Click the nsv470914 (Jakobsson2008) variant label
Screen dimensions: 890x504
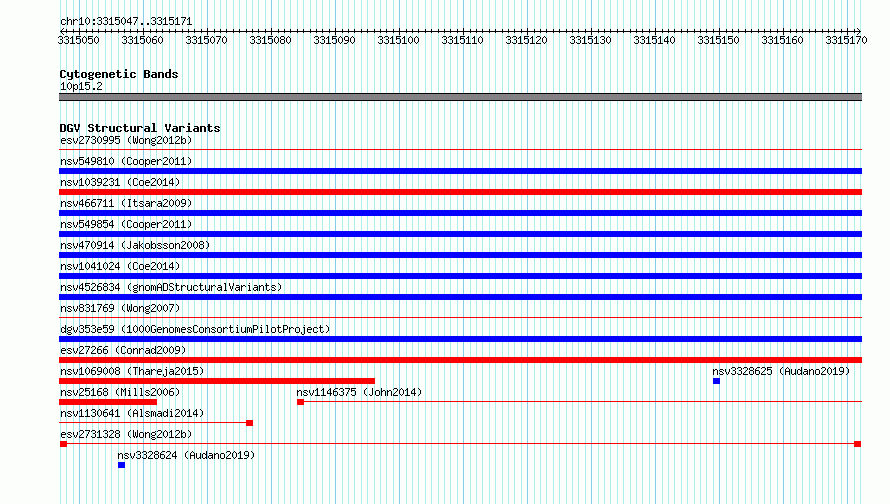click(x=135, y=245)
